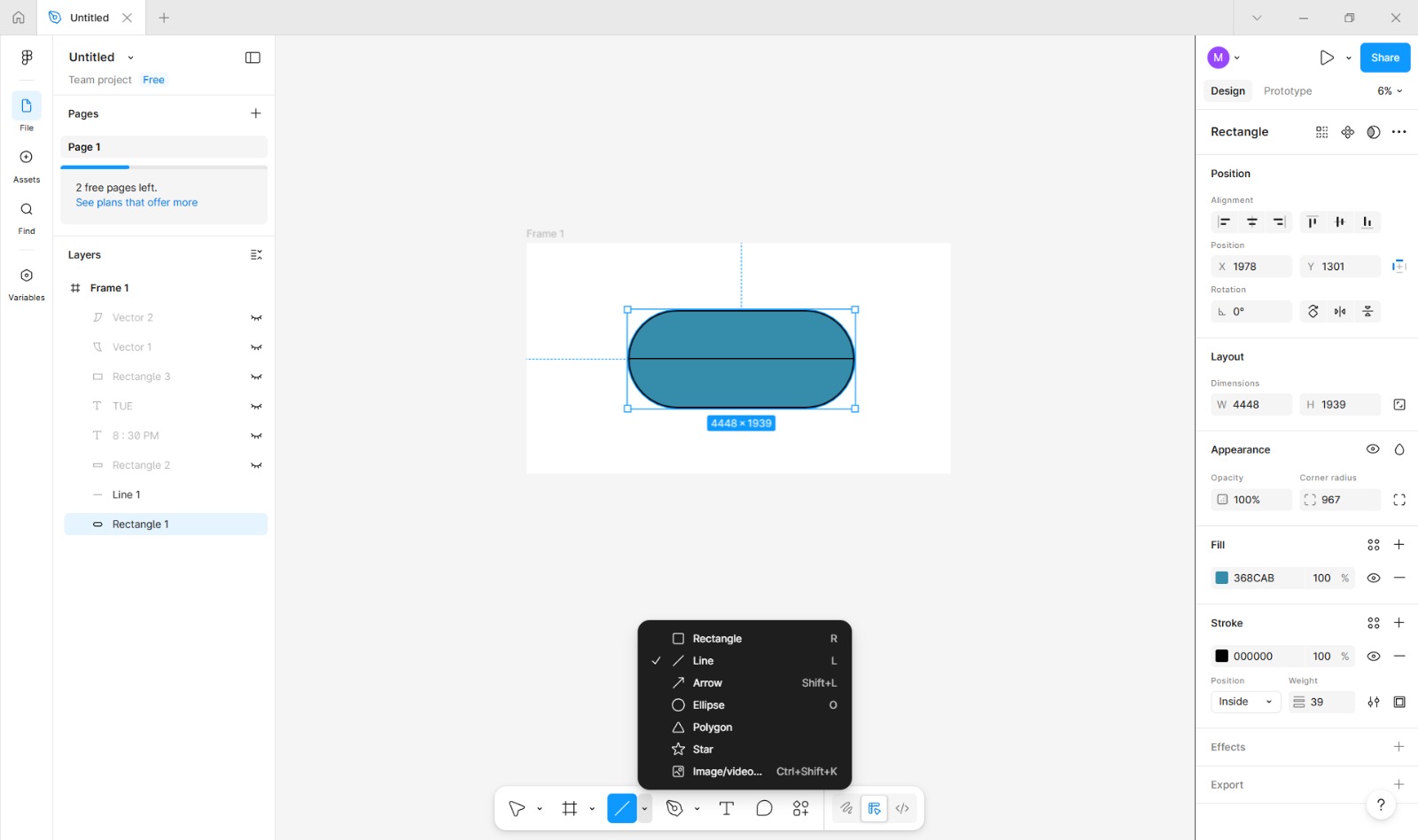Select the Text tool

click(727, 807)
